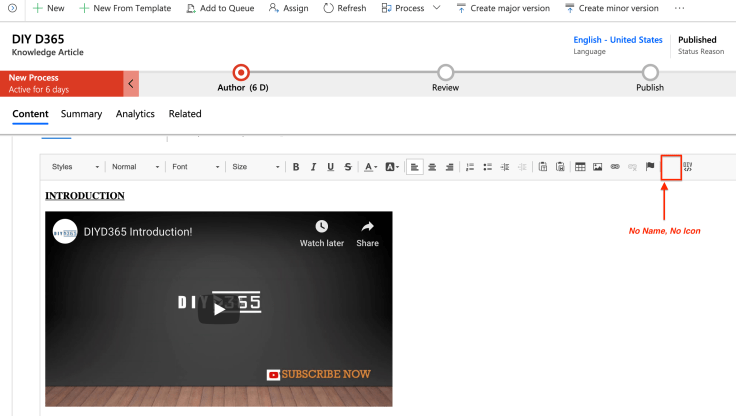Click the Published status reason text

point(697,40)
